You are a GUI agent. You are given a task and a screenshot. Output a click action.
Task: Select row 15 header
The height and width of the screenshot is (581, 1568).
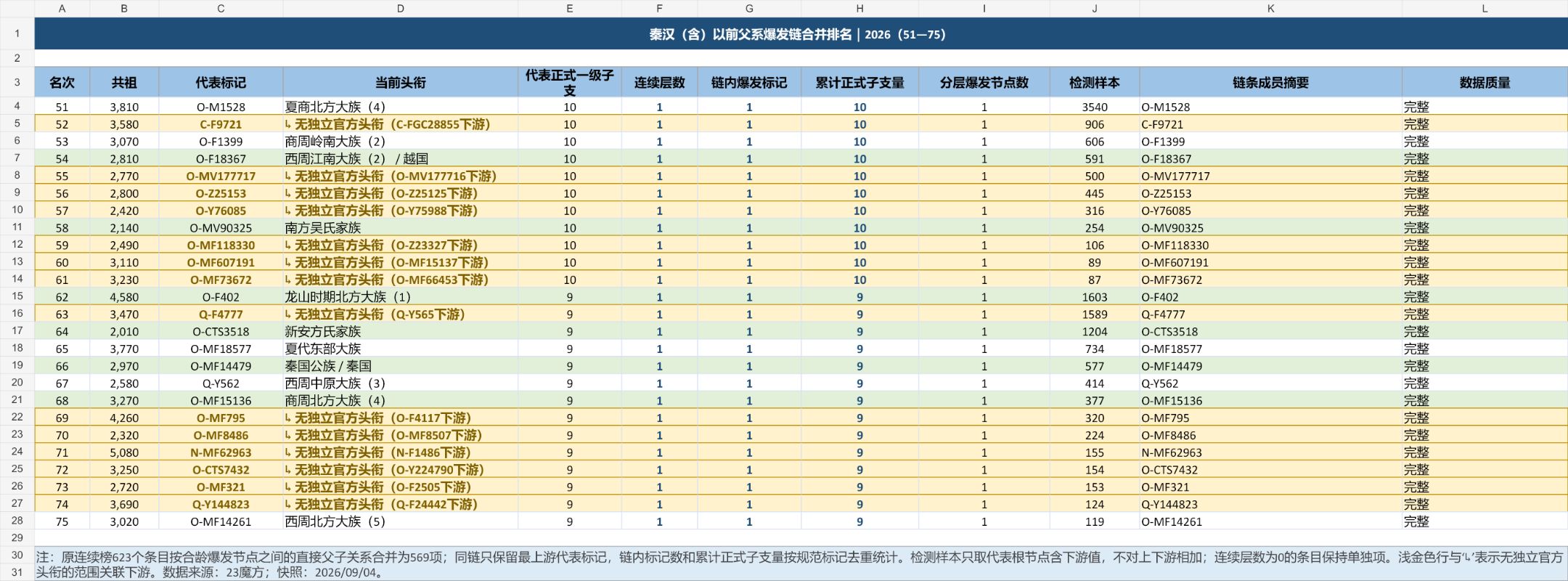coord(17,296)
